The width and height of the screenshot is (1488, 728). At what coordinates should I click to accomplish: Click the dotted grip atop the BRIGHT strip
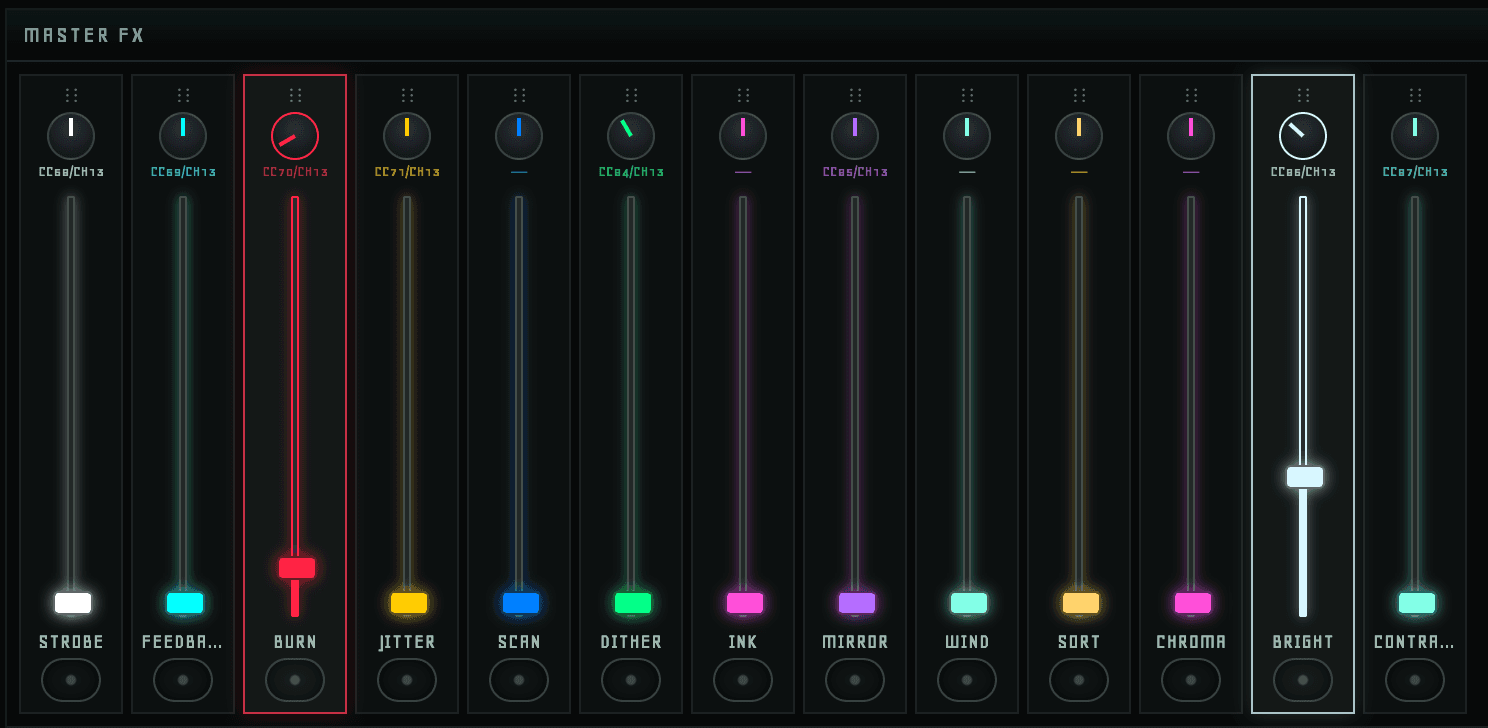(1303, 95)
